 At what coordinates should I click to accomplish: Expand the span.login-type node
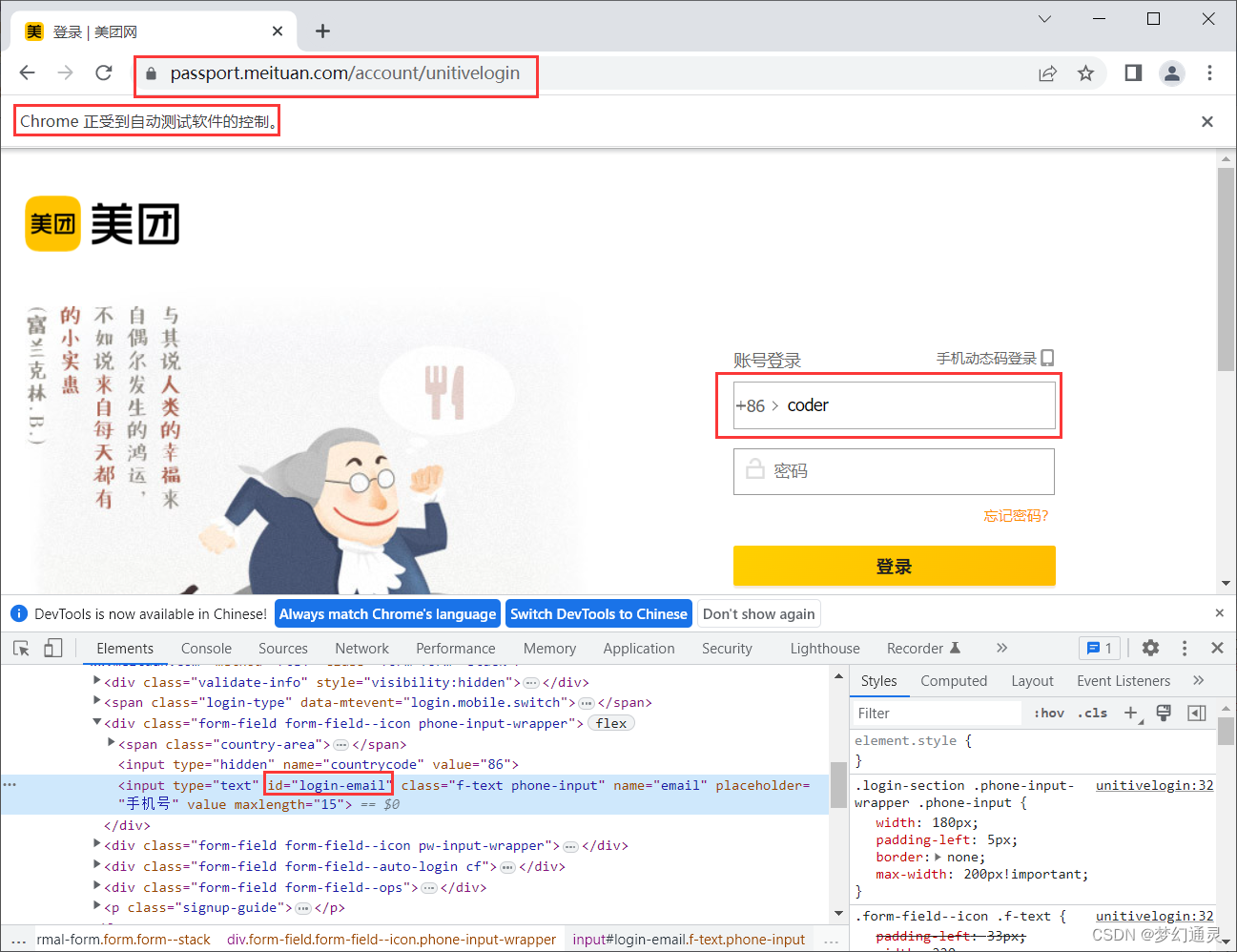97,702
